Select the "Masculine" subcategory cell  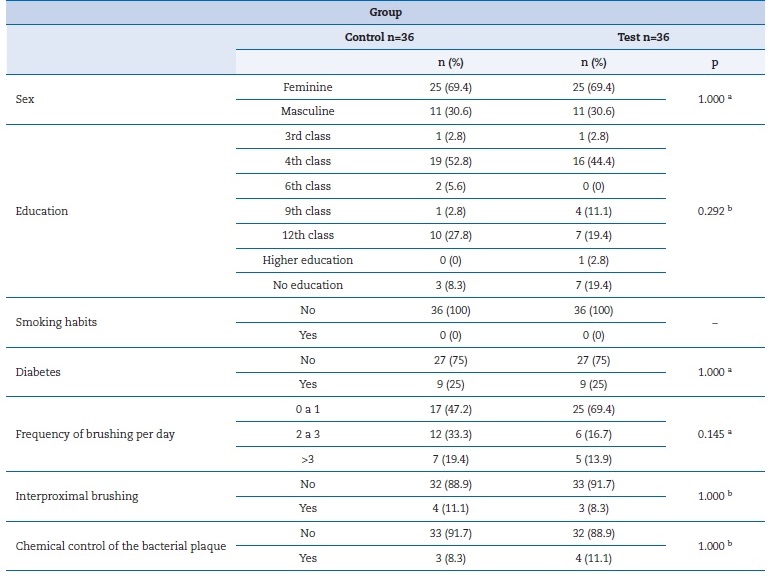tap(307, 112)
